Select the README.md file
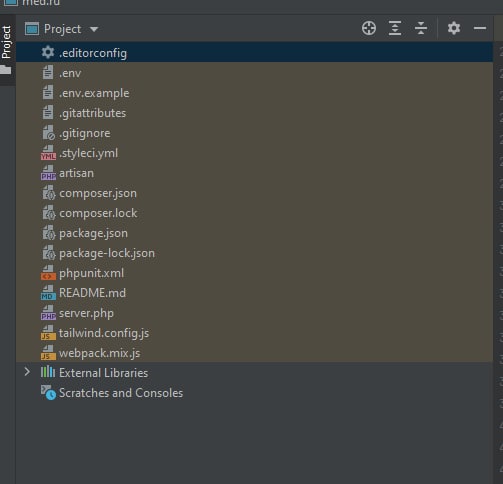Screen dimensions: 503x484 point(254,293)
